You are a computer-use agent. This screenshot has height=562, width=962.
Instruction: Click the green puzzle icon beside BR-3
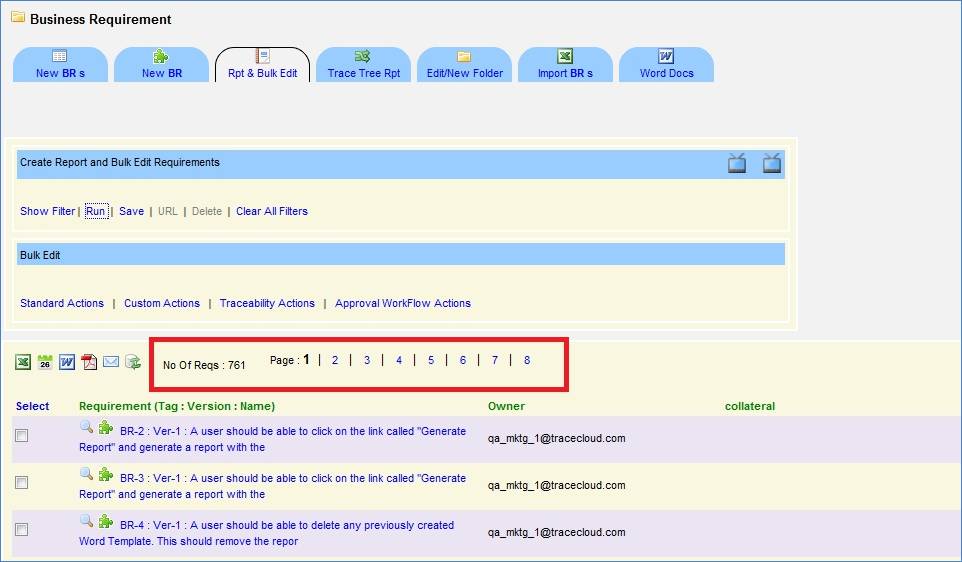(x=106, y=475)
